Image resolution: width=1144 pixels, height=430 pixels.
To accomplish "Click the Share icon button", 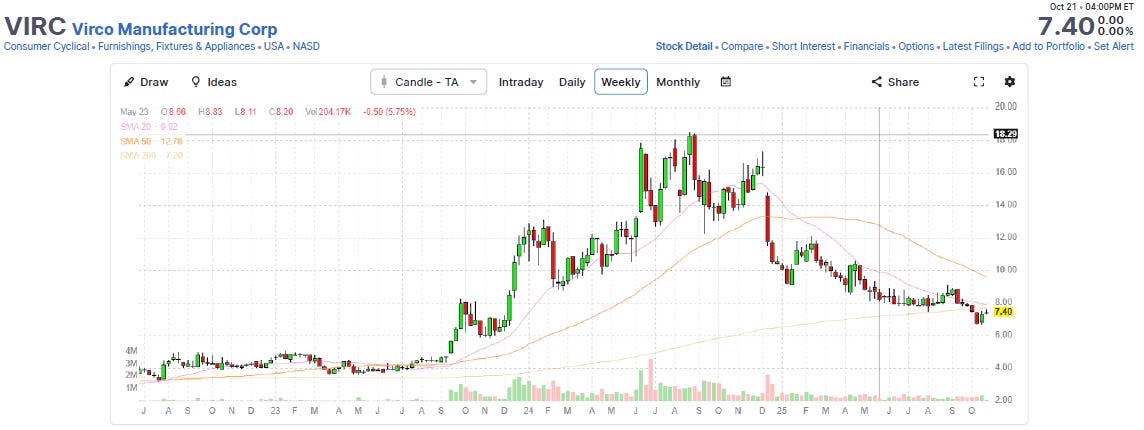I will pyautogui.click(x=877, y=82).
